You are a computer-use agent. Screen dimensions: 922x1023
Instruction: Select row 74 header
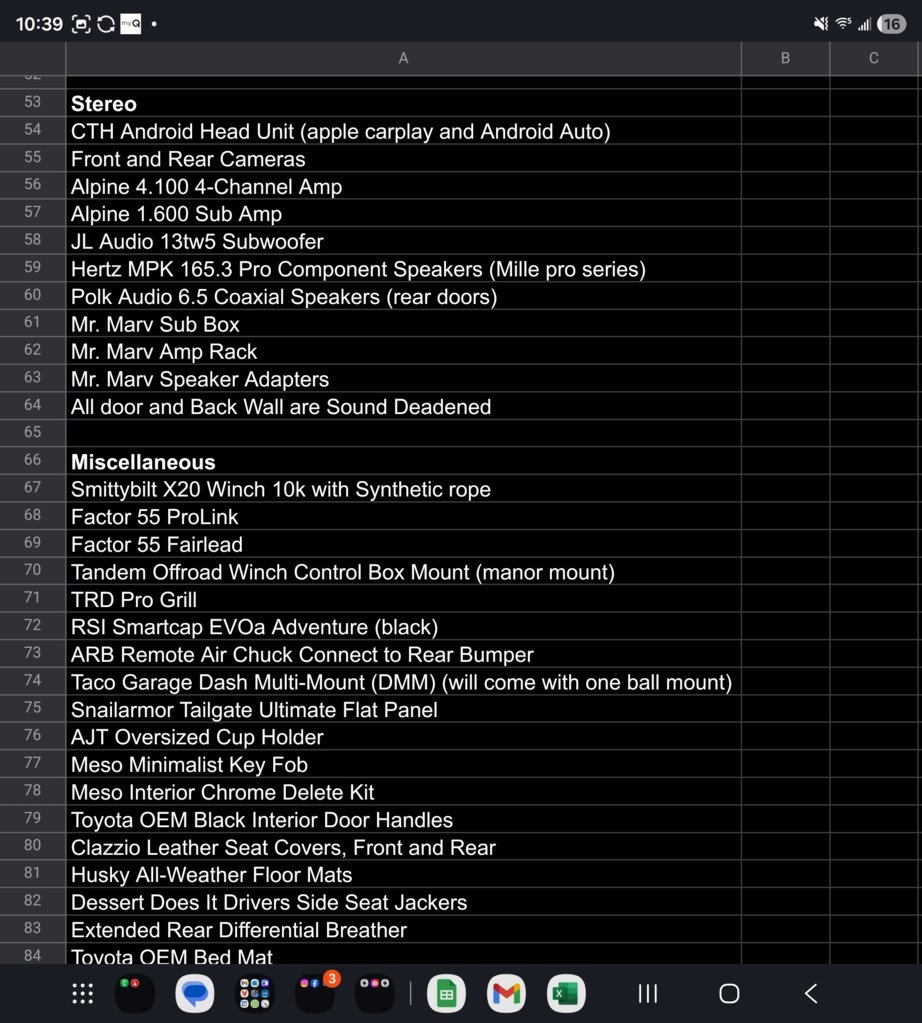(x=33, y=680)
